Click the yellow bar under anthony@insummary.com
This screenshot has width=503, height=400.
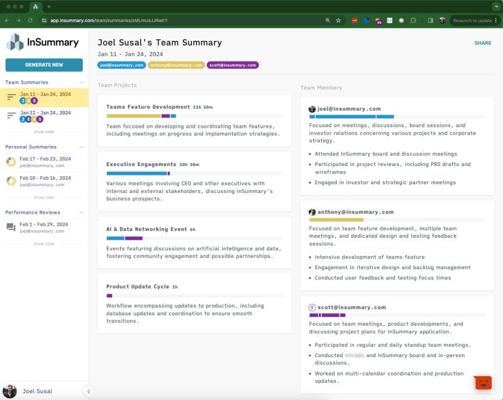click(336, 220)
